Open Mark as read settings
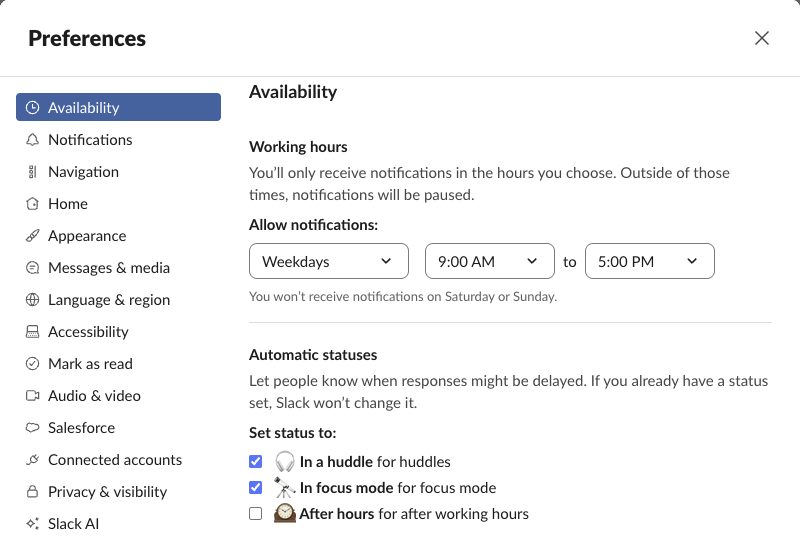 118,363
